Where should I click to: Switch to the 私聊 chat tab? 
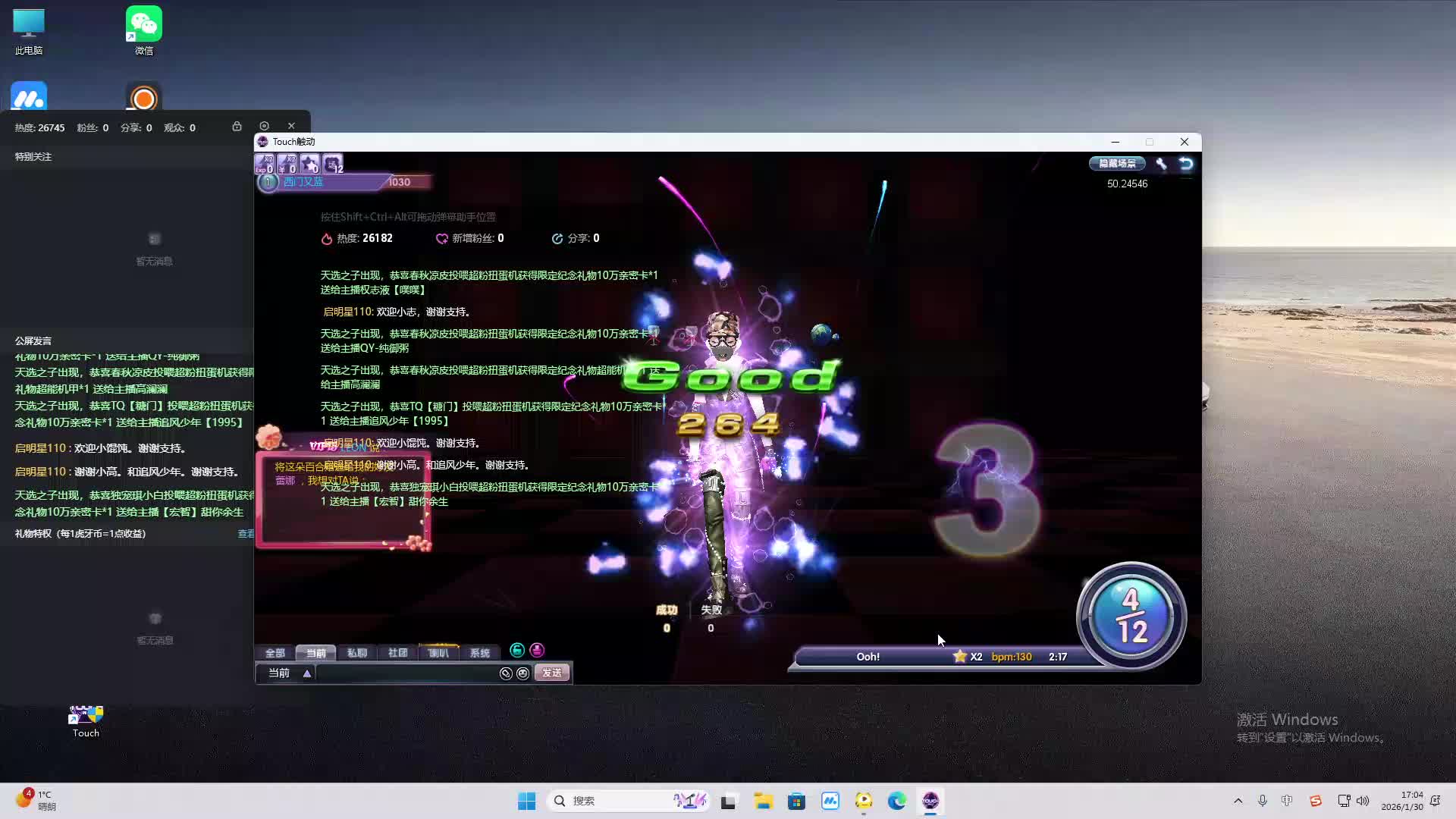click(x=356, y=653)
